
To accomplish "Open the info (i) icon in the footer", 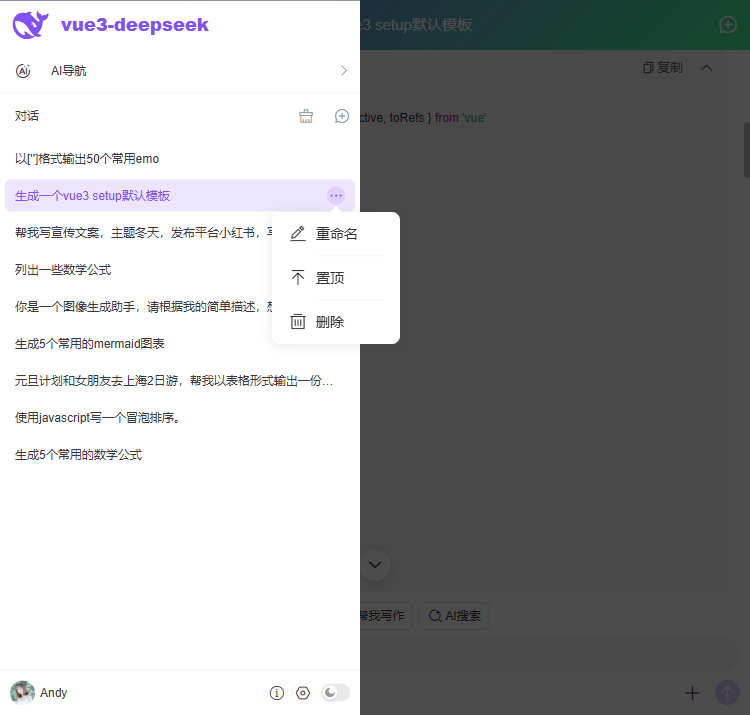I will [x=276, y=693].
